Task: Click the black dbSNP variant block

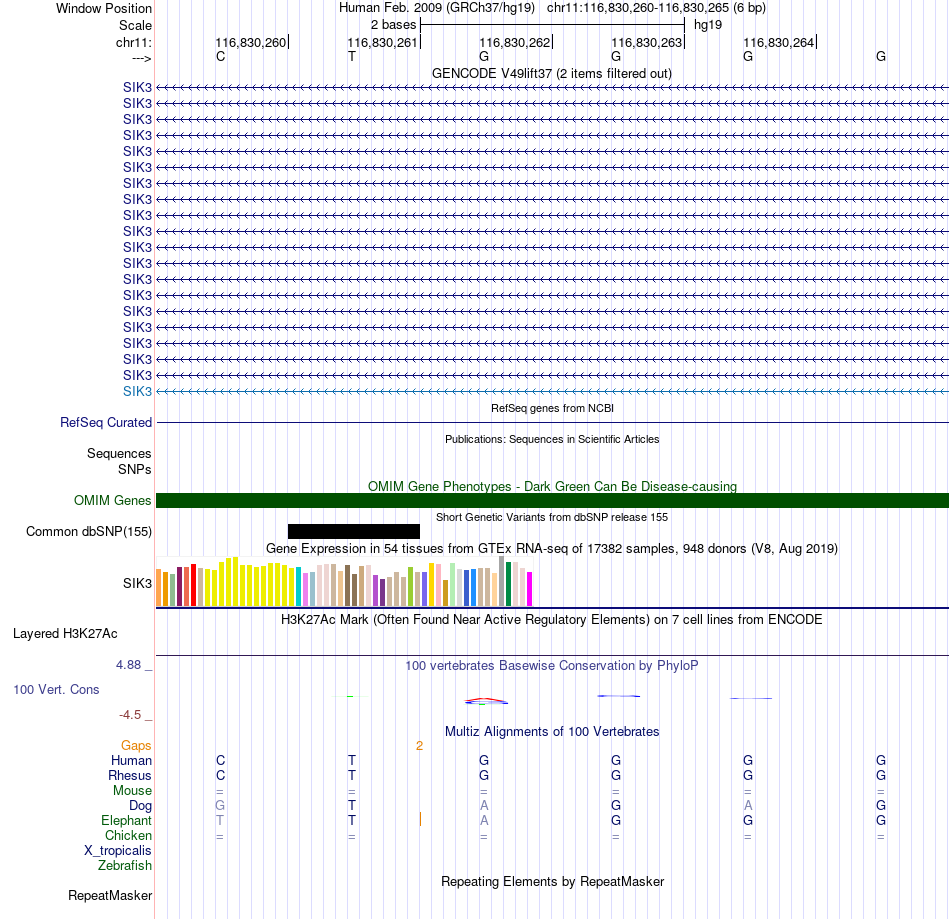Action: click(354, 531)
